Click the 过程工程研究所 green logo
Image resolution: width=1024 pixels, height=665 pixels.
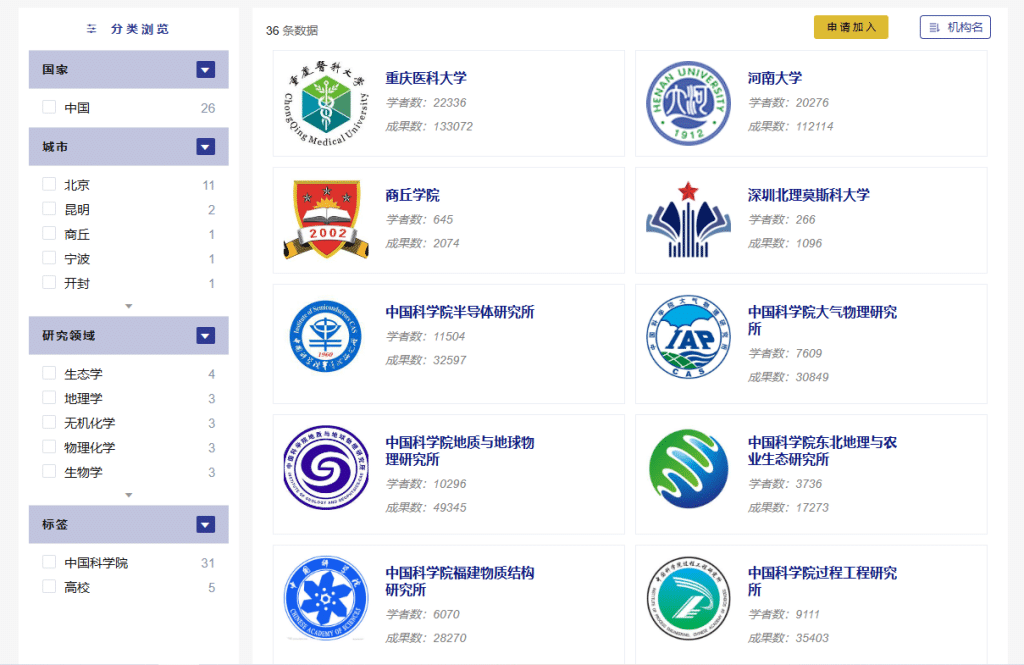coord(688,598)
